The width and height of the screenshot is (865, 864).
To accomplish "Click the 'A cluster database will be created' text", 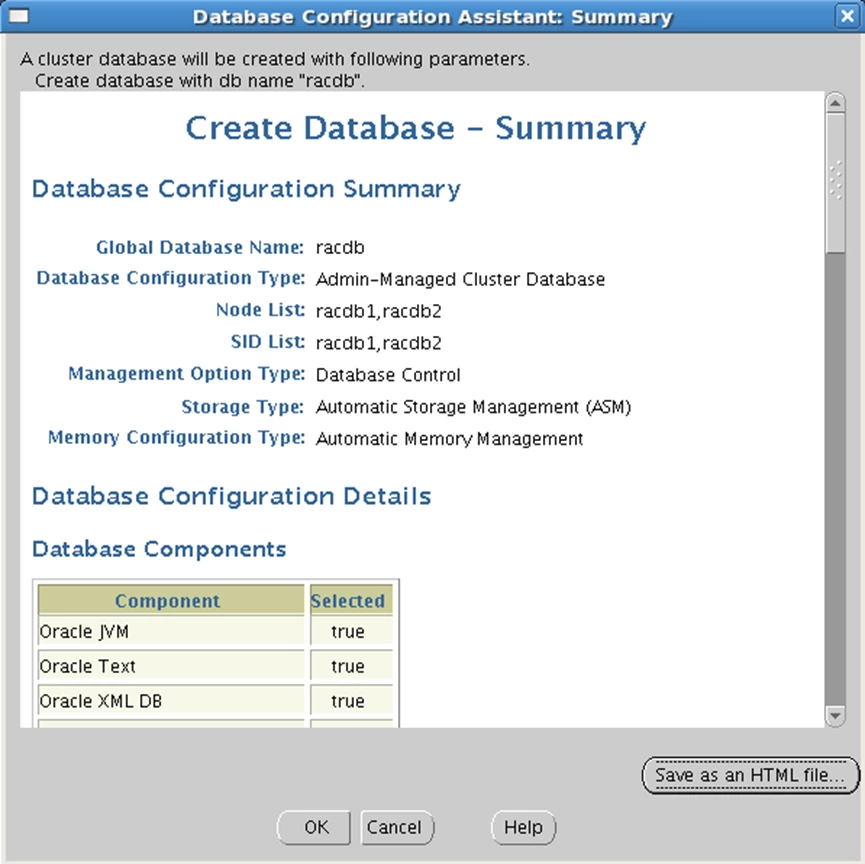I will coord(275,59).
